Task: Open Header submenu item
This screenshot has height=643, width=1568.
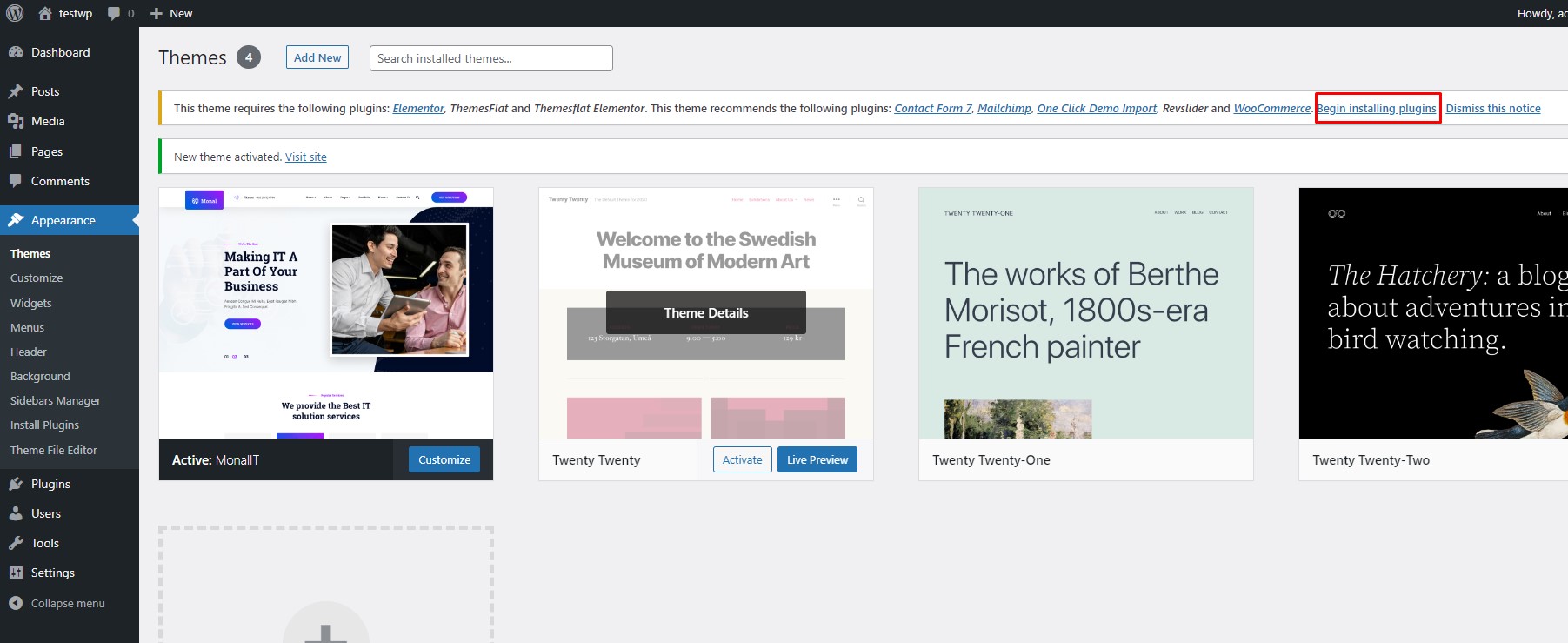Action: [x=29, y=352]
